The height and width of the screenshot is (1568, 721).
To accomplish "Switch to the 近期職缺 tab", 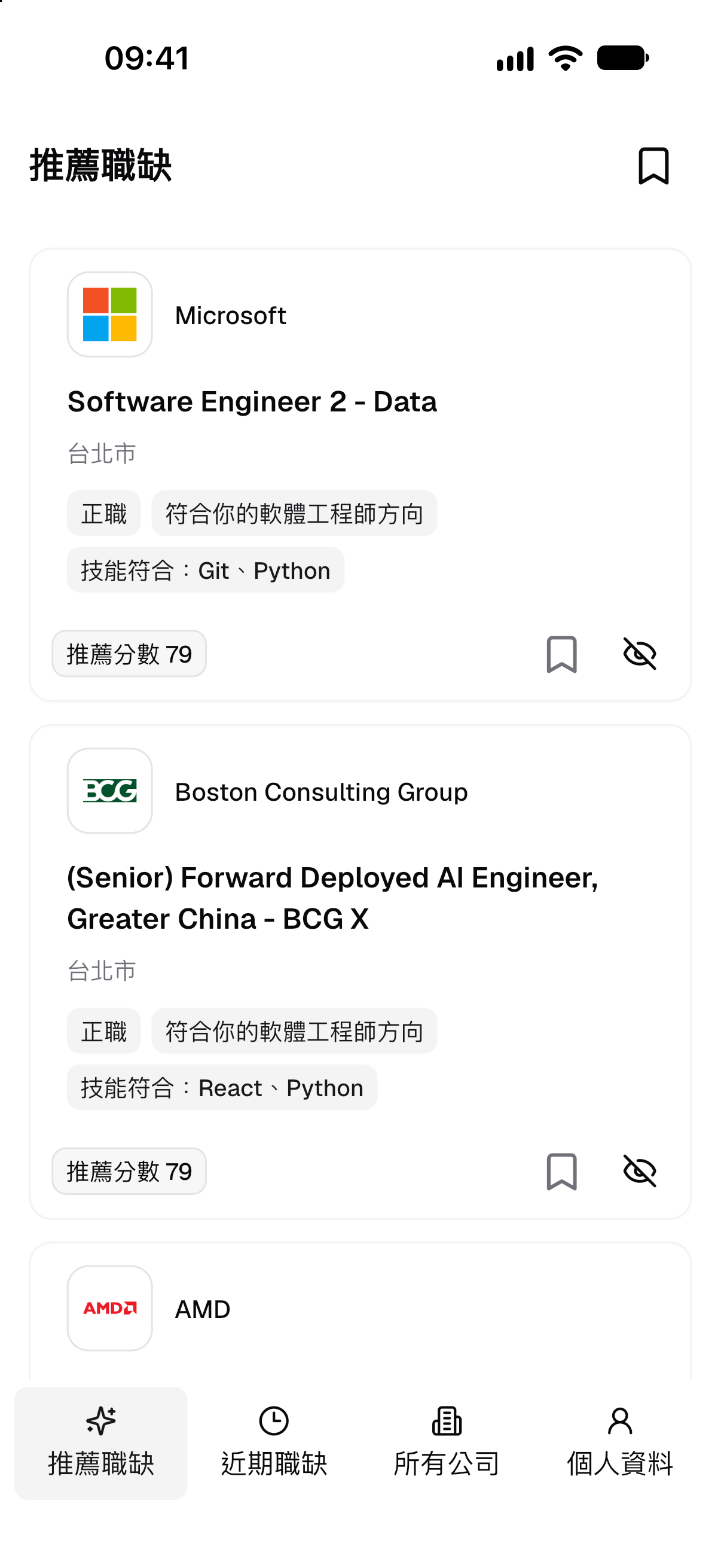I will point(274,1442).
